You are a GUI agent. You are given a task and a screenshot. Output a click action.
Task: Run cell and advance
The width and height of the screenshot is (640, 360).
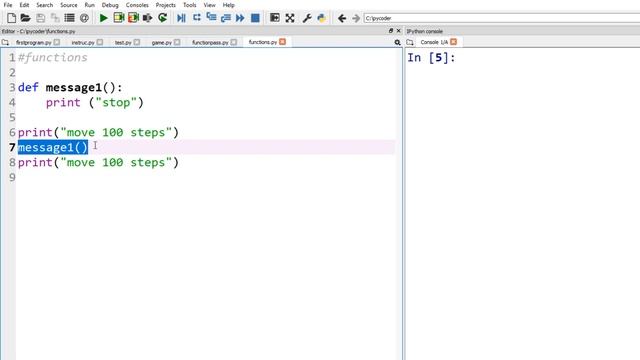pyautogui.click(x=133, y=18)
